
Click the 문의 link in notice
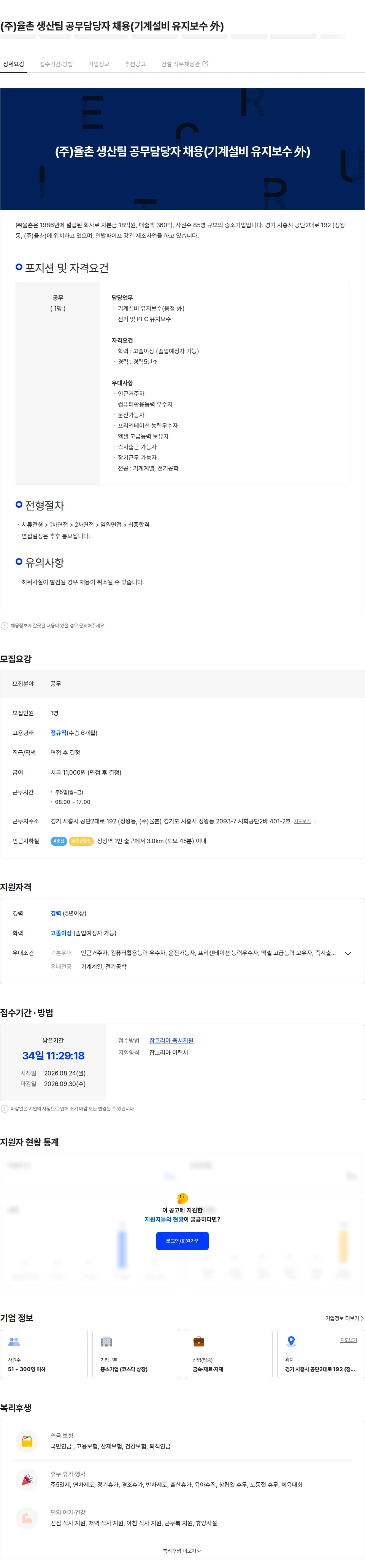coord(83,625)
